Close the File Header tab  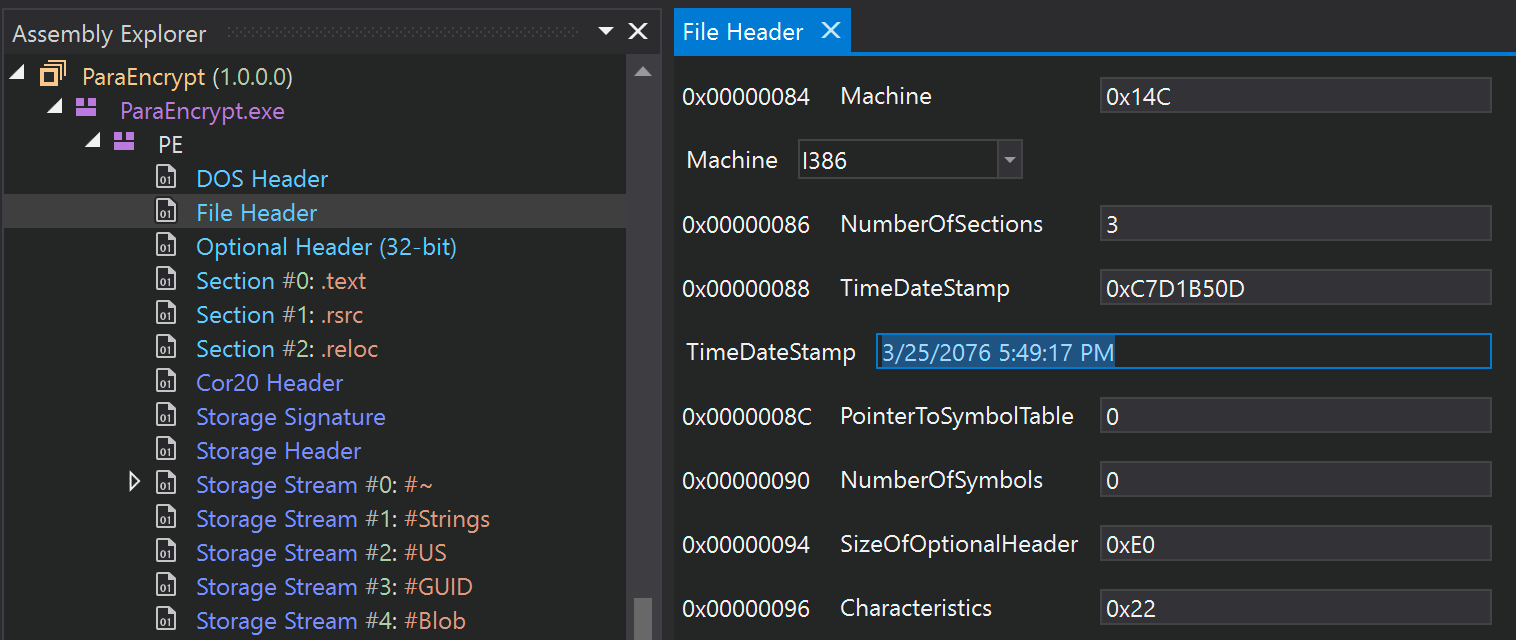pyautogui.click(x=830, y=31)
